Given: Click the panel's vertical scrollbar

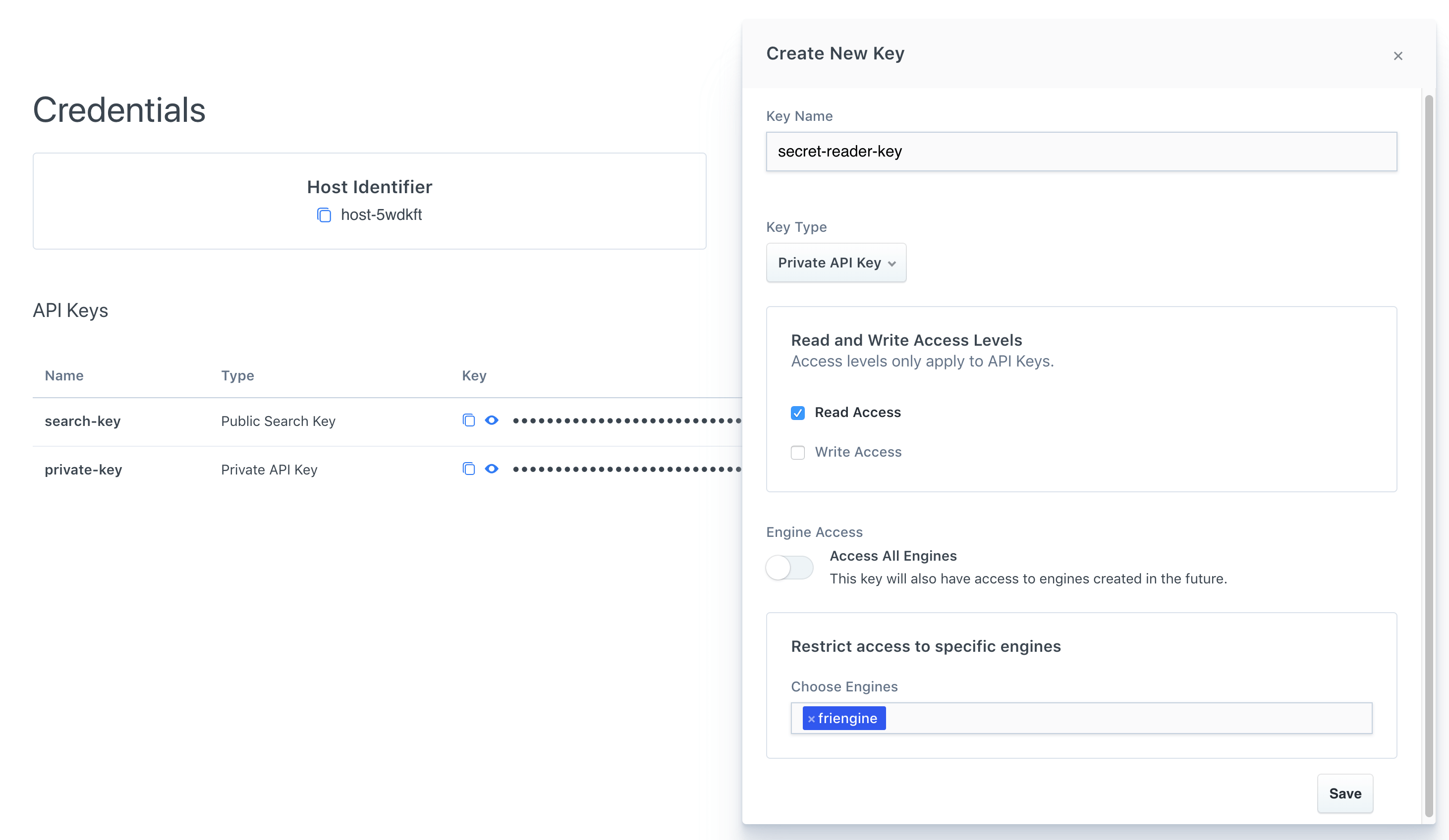Looking at the screenshot, I should (x=1429, y=455).
